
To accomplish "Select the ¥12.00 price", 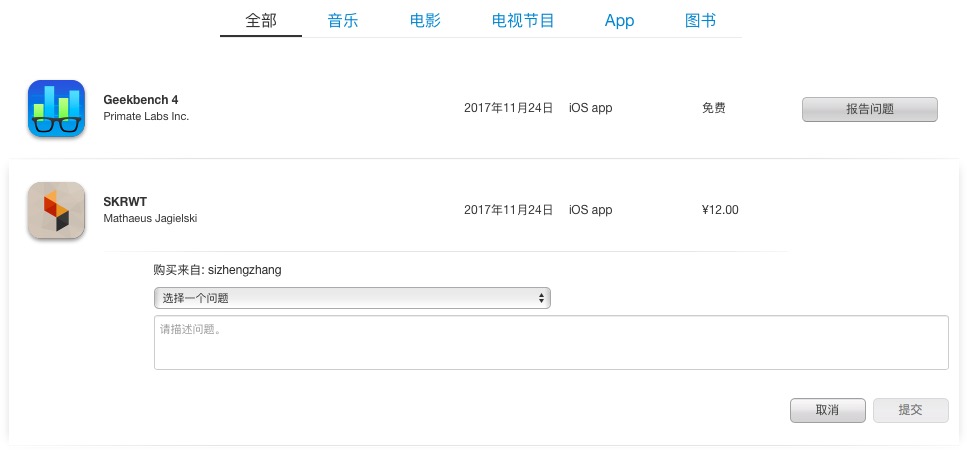I will 720,210.
